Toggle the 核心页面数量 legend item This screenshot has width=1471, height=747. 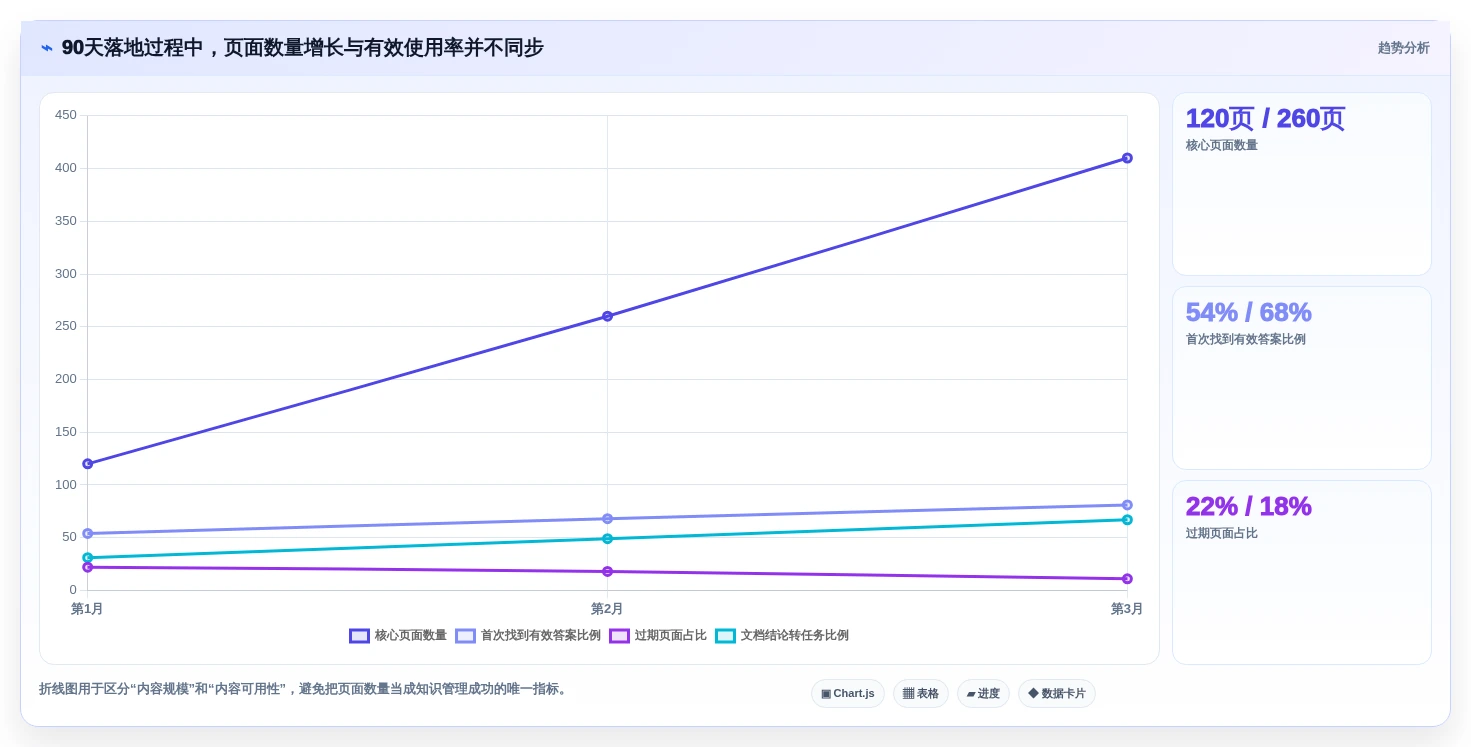[x=398, y=636]
